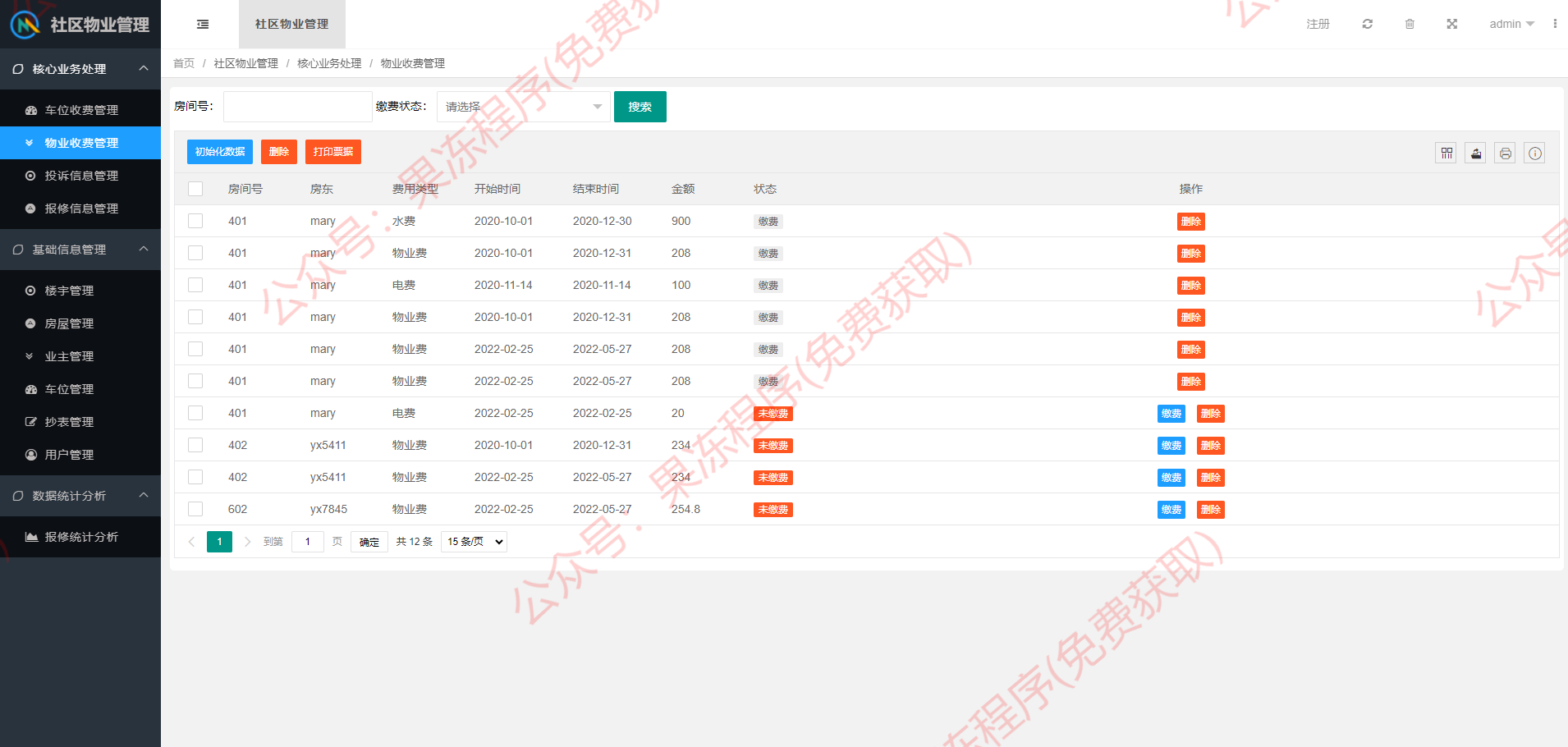
Task: Click the toolbar 删除 button
Action: (x=279, y=152)
